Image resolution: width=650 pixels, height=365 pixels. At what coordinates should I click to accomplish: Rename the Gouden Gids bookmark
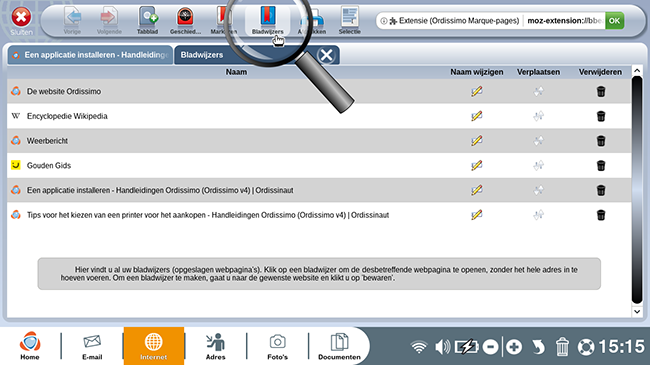[477, 165]
